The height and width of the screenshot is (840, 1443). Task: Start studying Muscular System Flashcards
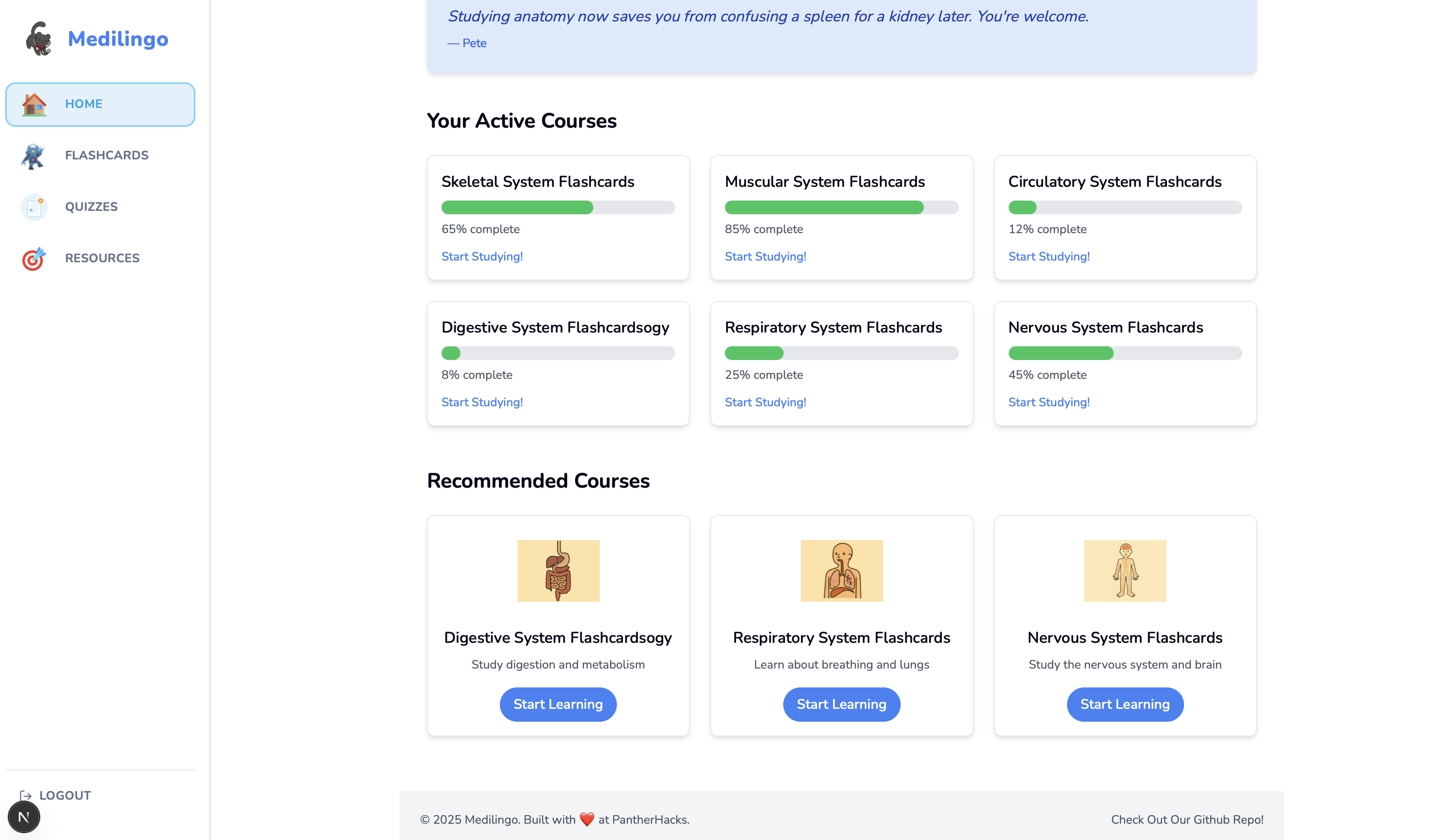(765, 257)
